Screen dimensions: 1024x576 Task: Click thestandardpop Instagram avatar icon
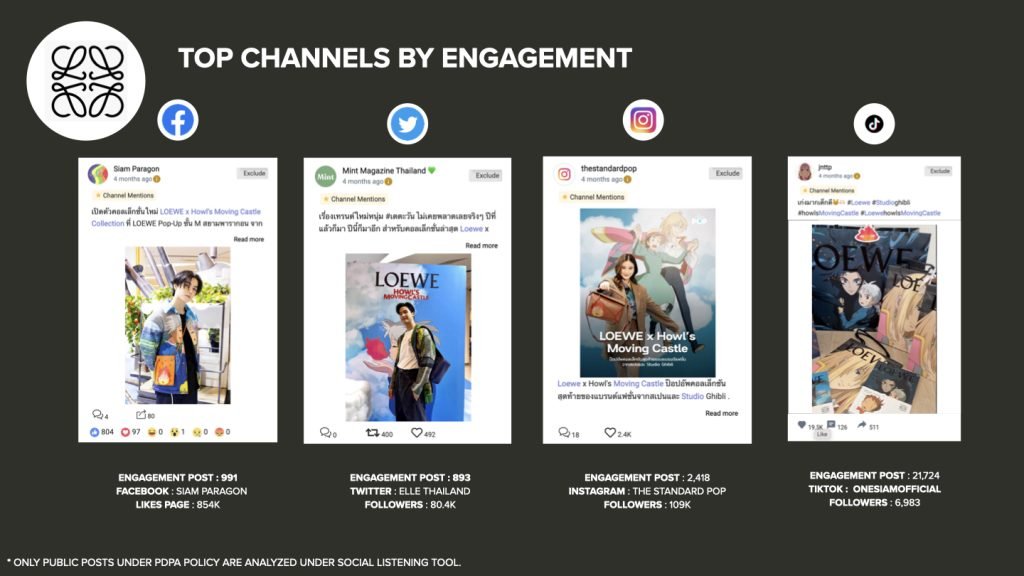point(564,174)
